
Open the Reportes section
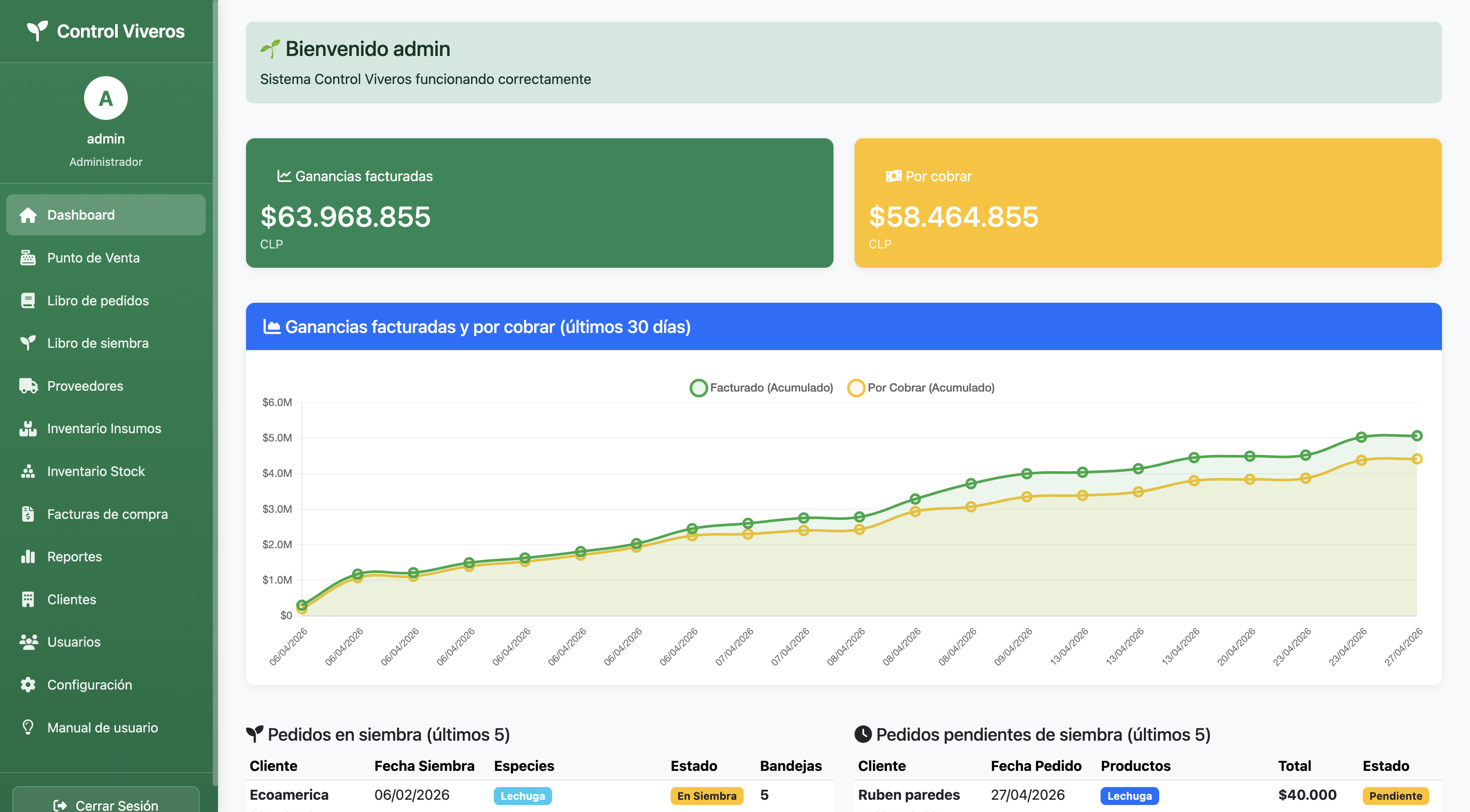pyautogui.click(x=106, y=556)
